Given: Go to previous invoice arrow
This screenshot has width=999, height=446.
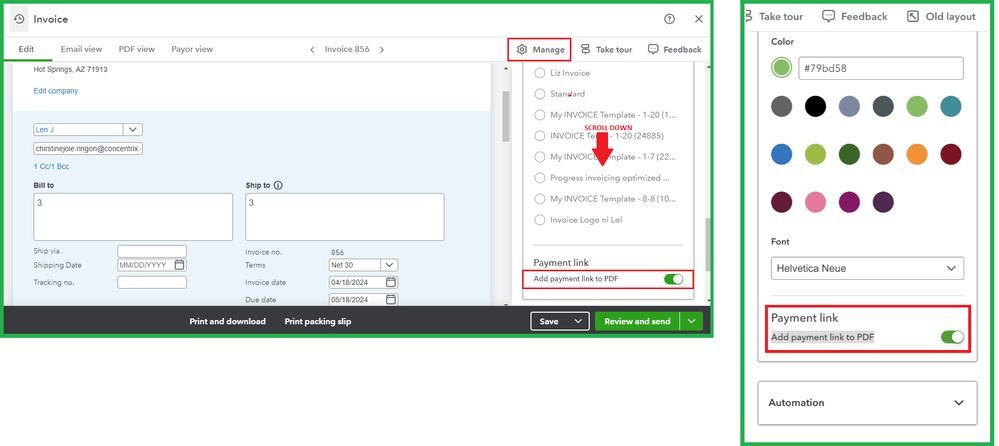Looking at the screenshot, I should pos(312,50).
